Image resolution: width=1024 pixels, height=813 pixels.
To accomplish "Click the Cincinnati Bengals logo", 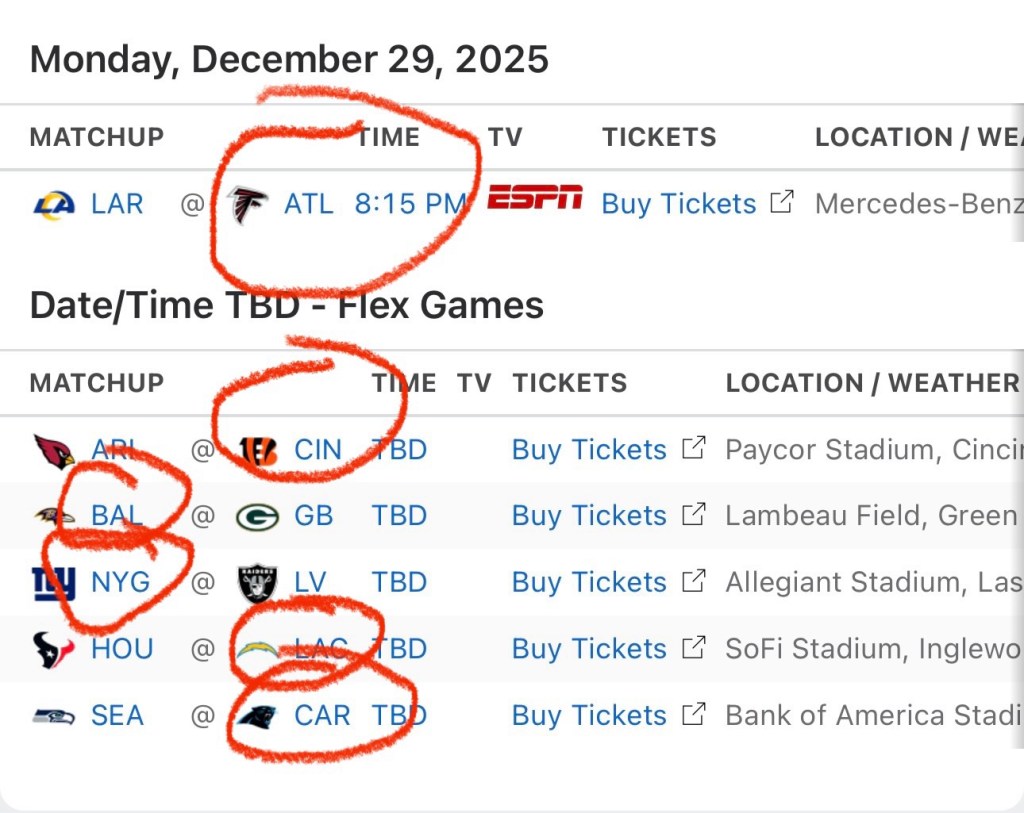I will [257, 451].
